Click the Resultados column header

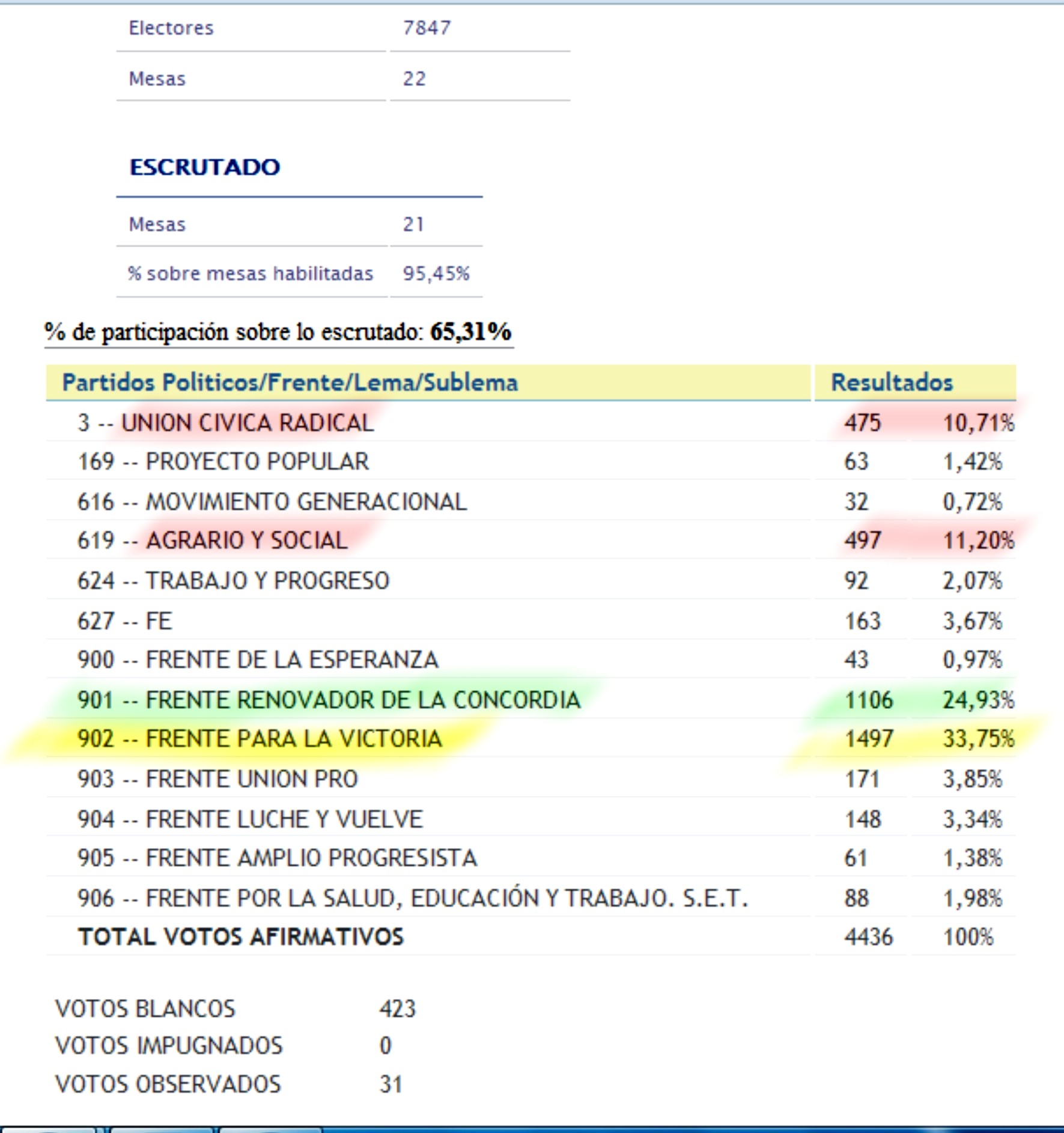point(892,383)
